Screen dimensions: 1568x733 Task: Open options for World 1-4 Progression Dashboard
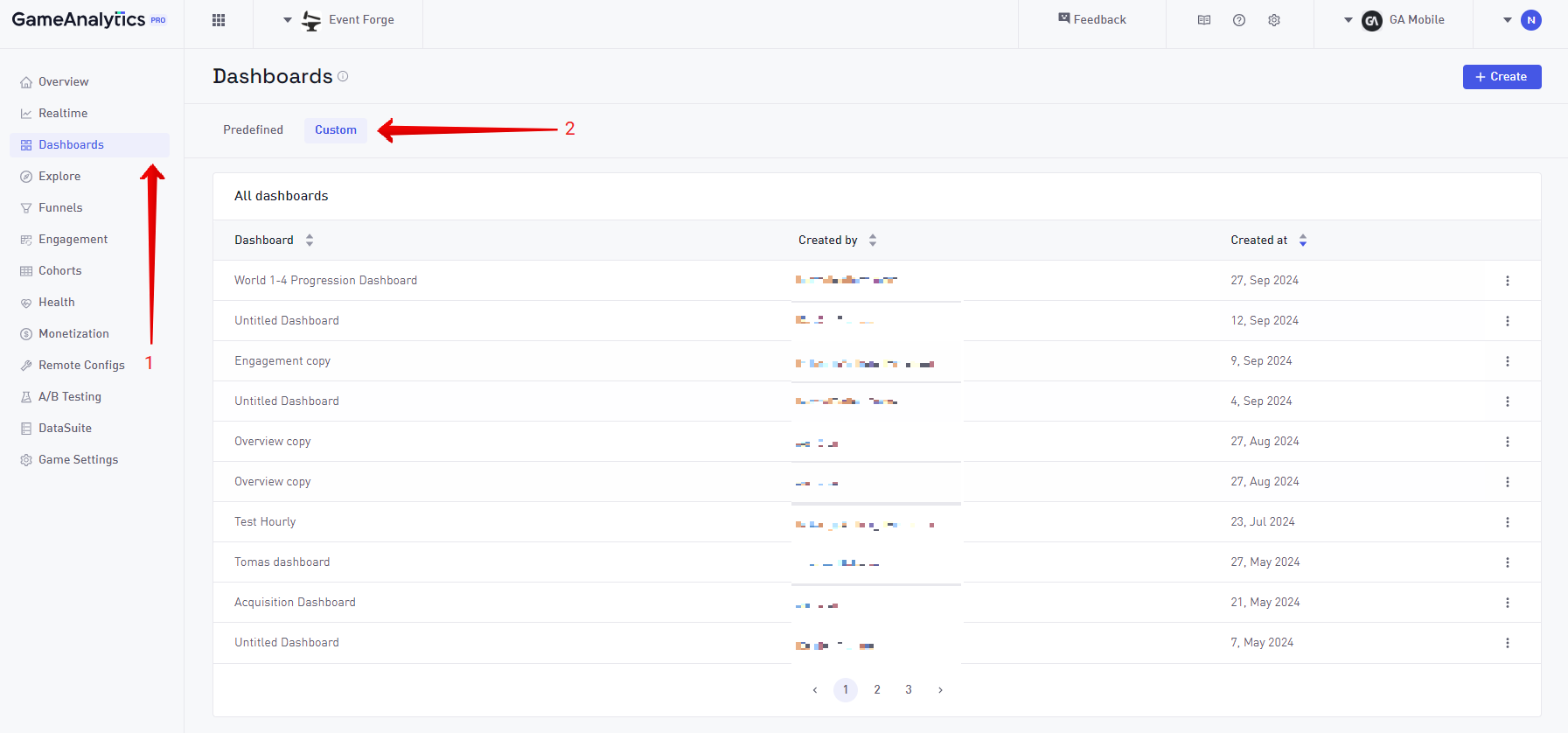click(x=1507, y=281)
